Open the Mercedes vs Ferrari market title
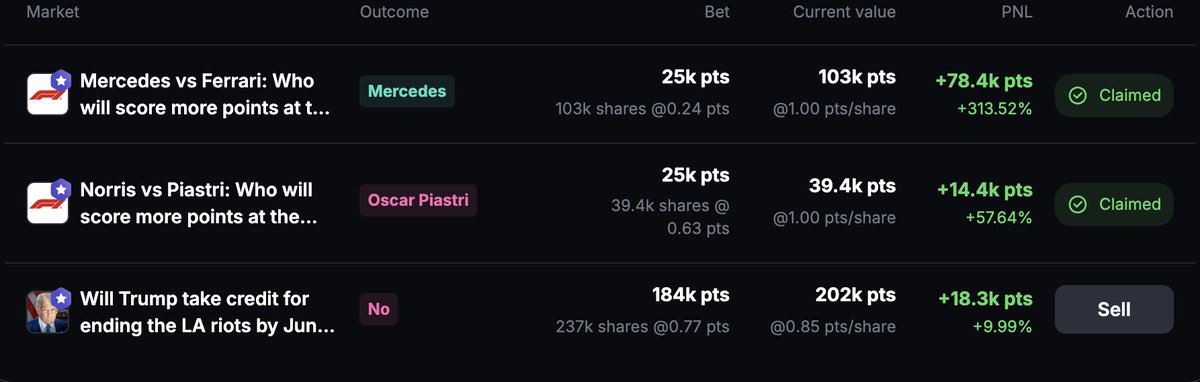 [204, 94]
